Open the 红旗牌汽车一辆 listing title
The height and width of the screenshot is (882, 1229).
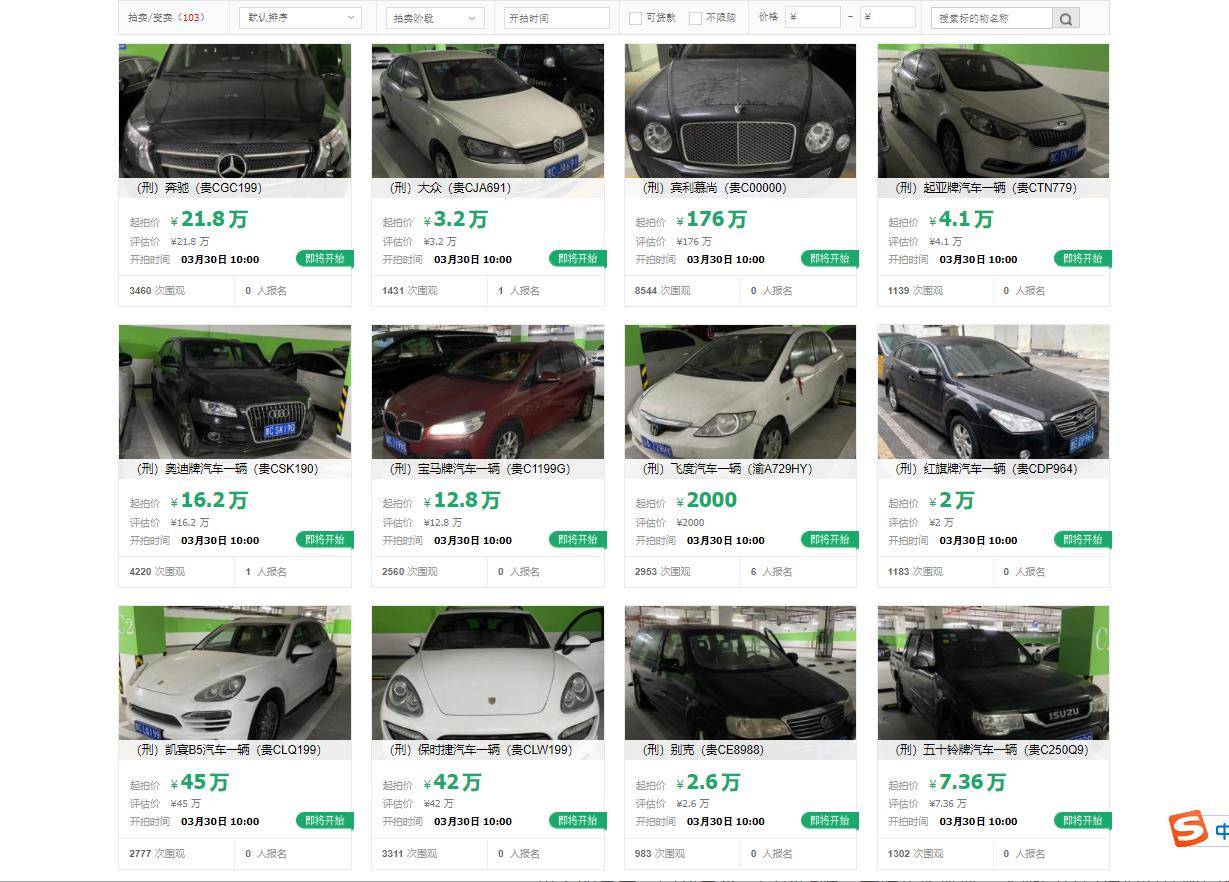[x=986, y=468]
